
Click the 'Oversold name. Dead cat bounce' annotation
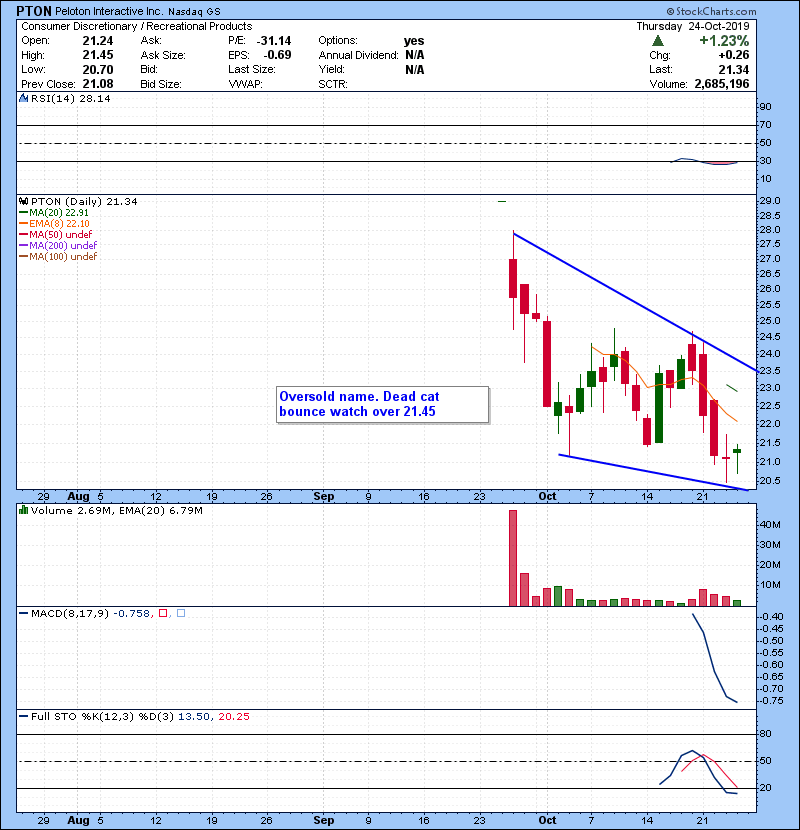(382, 404)
